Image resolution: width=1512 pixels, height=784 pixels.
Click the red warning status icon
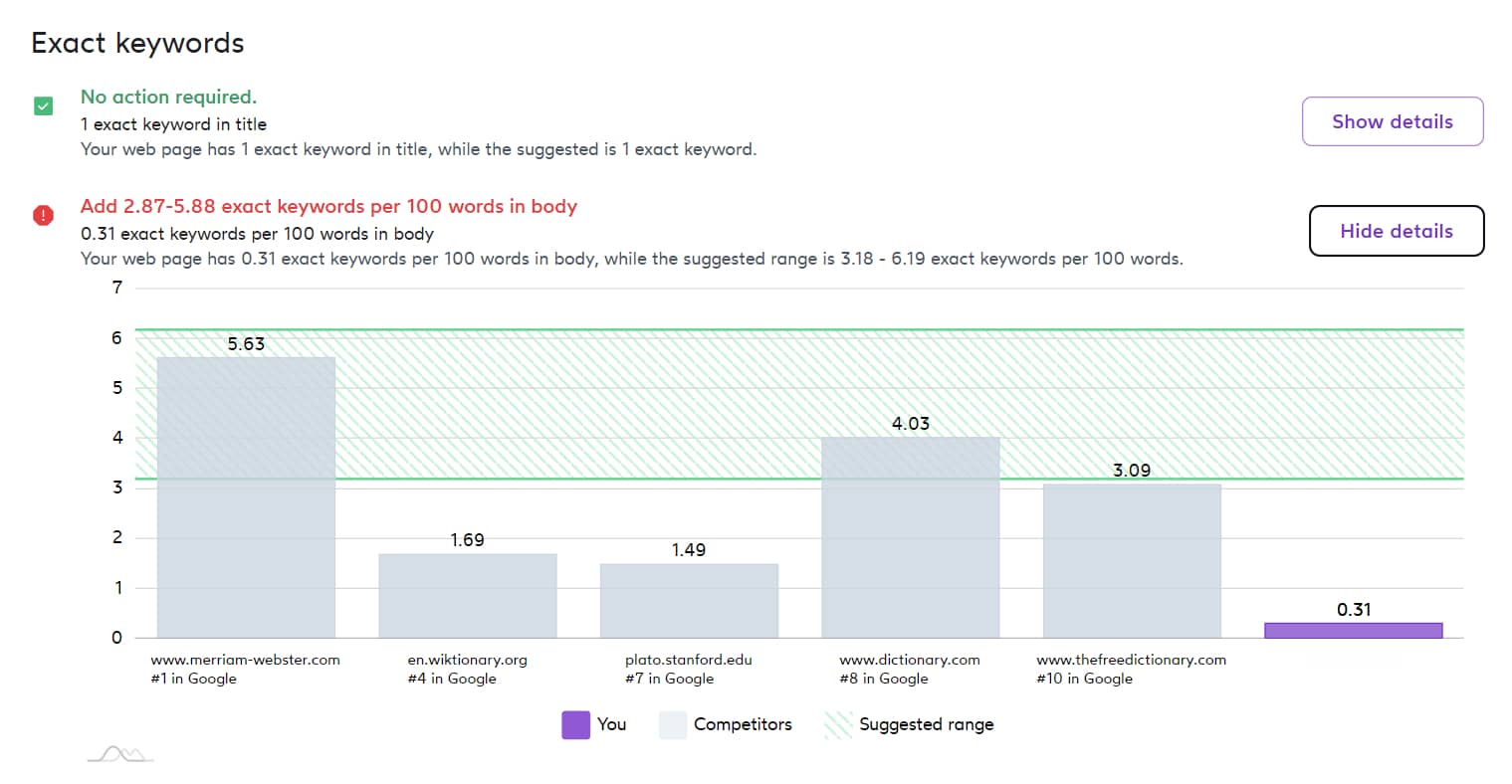click(x=43, y=215)
